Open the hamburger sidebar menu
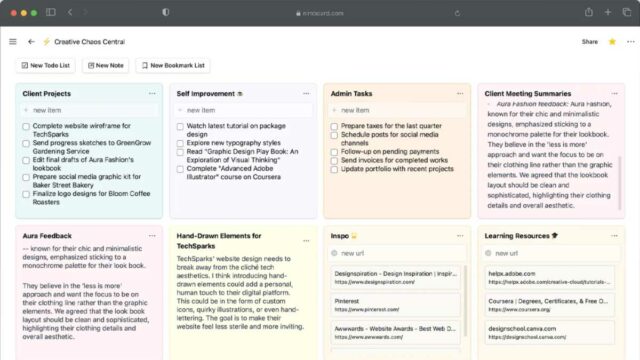This screenshot has height=360, width=640. [x=13, y=42]
